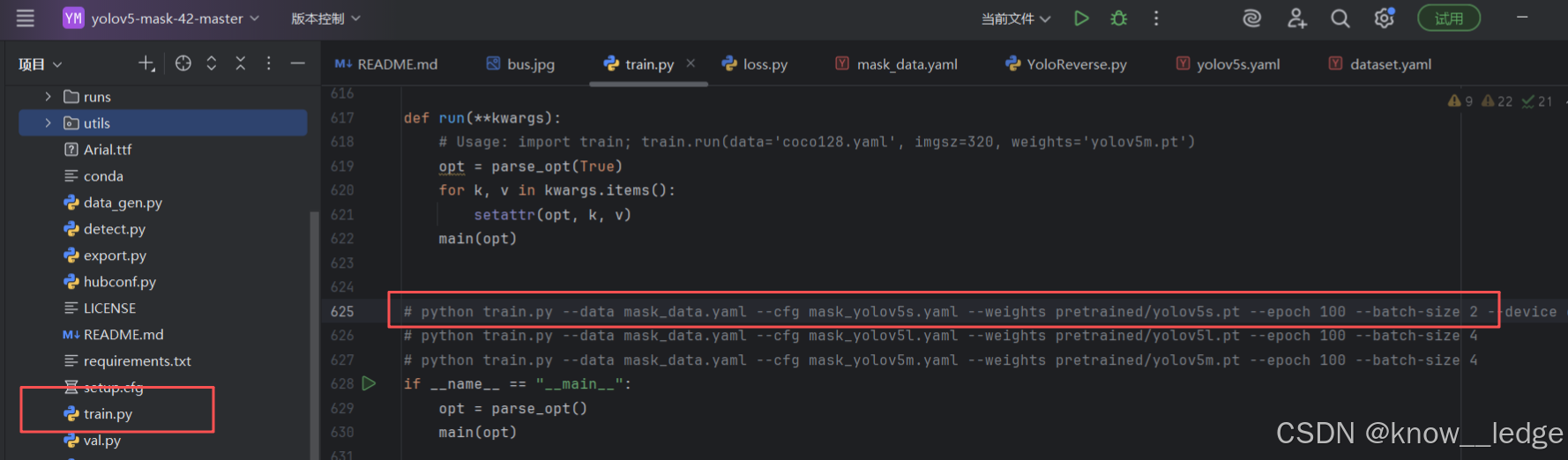The width and height of the screenshot is (1568, 460).
Task: Switch to mask_data.yaml editor tab
Action: click(x=897, y=64)
